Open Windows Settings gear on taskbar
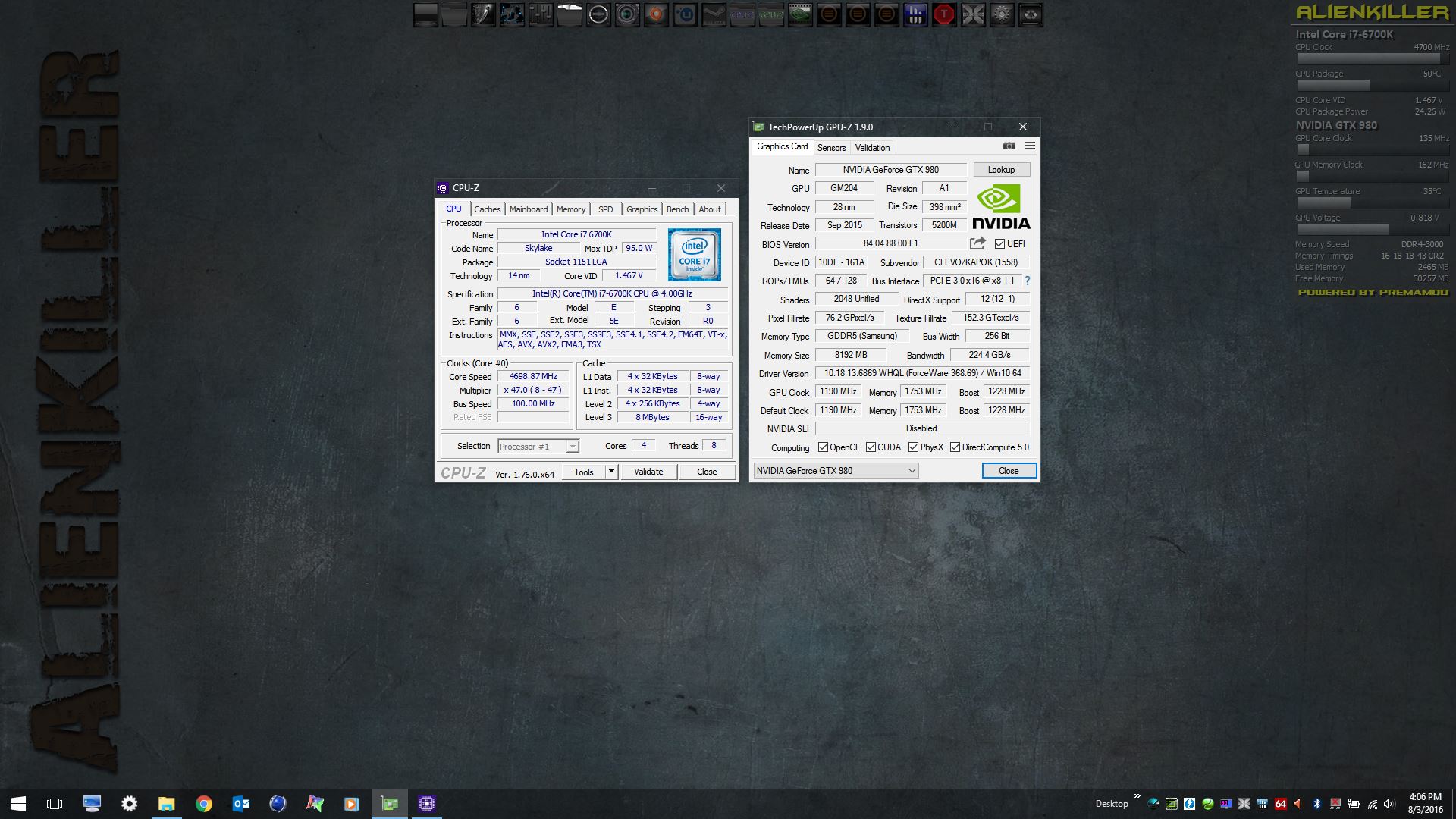The width and height of the screenshot is (1456, 819). point(129,804)
